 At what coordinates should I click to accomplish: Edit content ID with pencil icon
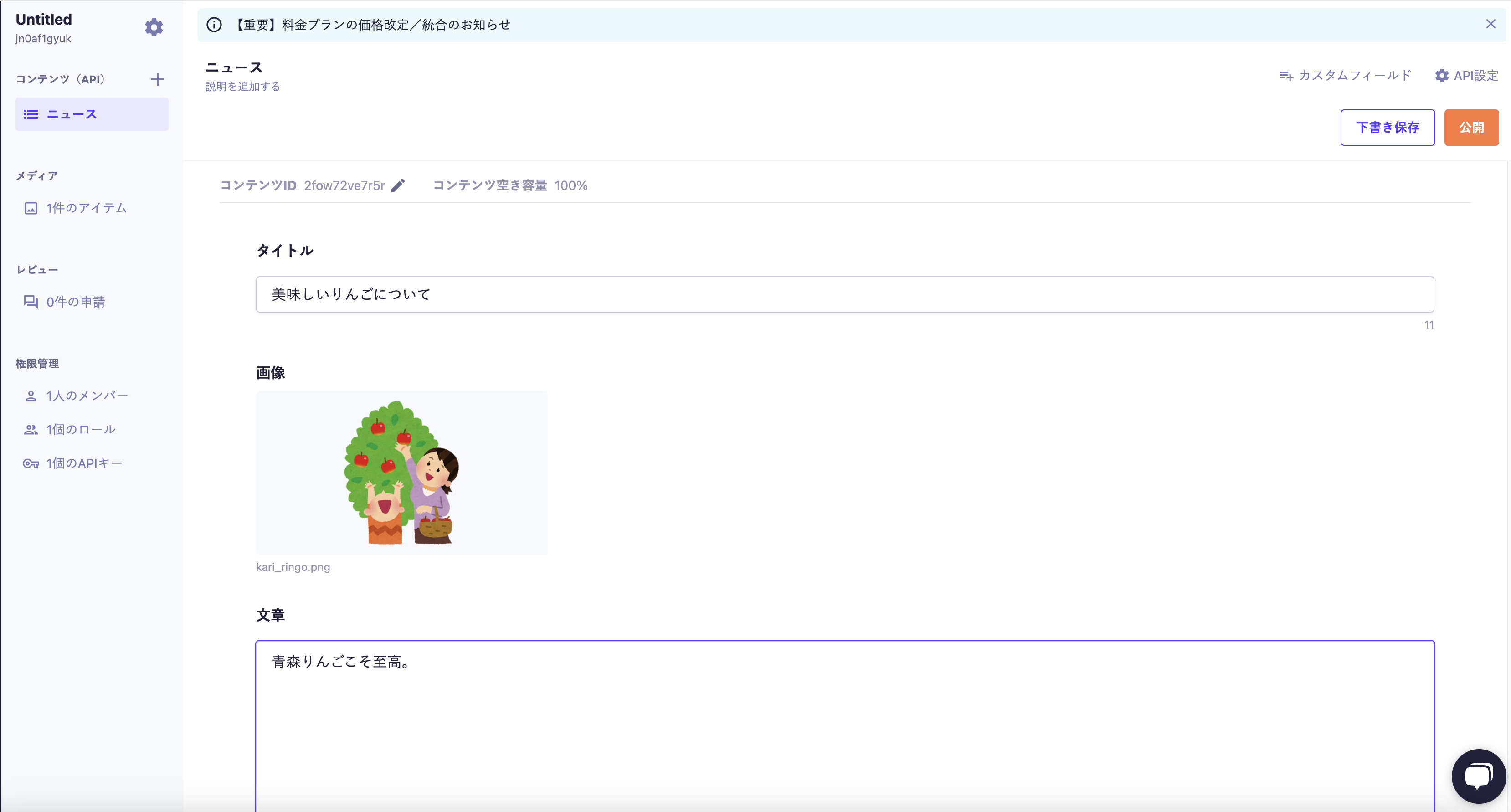(x=398, y=185)
